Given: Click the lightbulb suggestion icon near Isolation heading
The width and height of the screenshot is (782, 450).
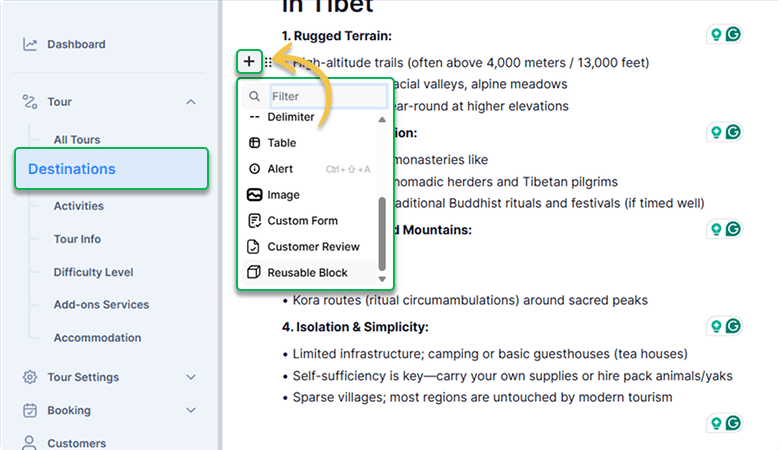Looking at the screenshot, I should click(x=716, y=326).
